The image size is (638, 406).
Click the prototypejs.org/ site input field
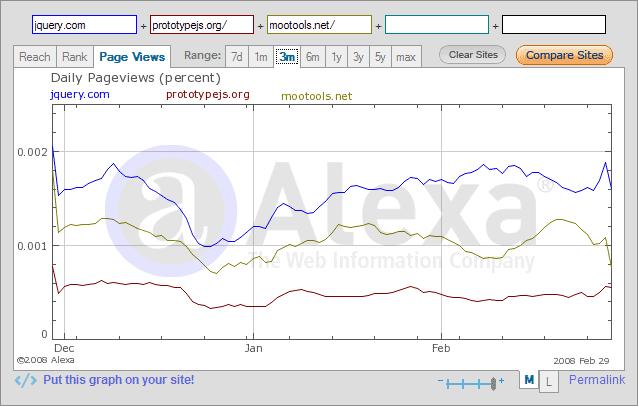[x=202, y=25]
